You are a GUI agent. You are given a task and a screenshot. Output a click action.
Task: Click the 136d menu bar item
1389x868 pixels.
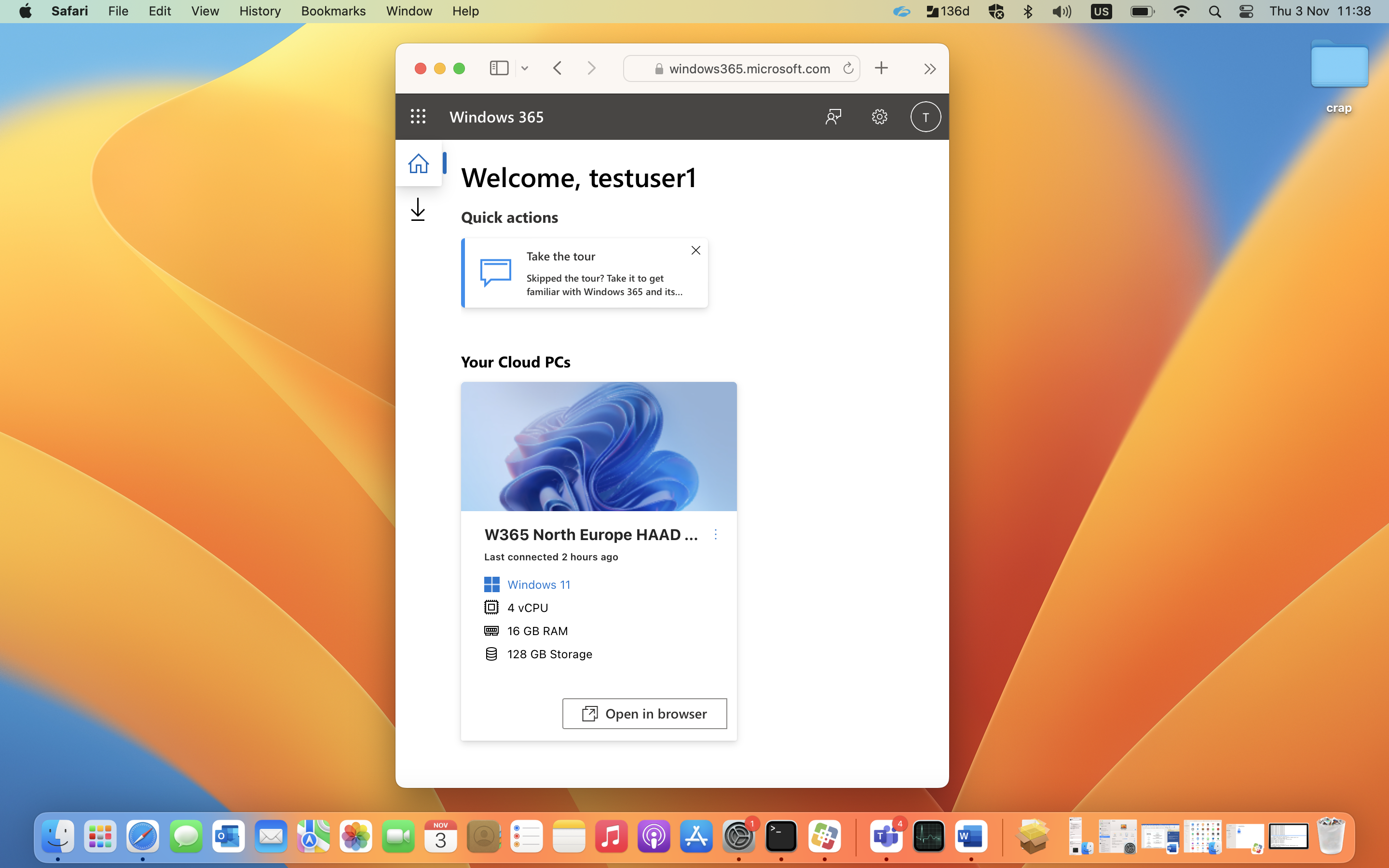(948, 11)
